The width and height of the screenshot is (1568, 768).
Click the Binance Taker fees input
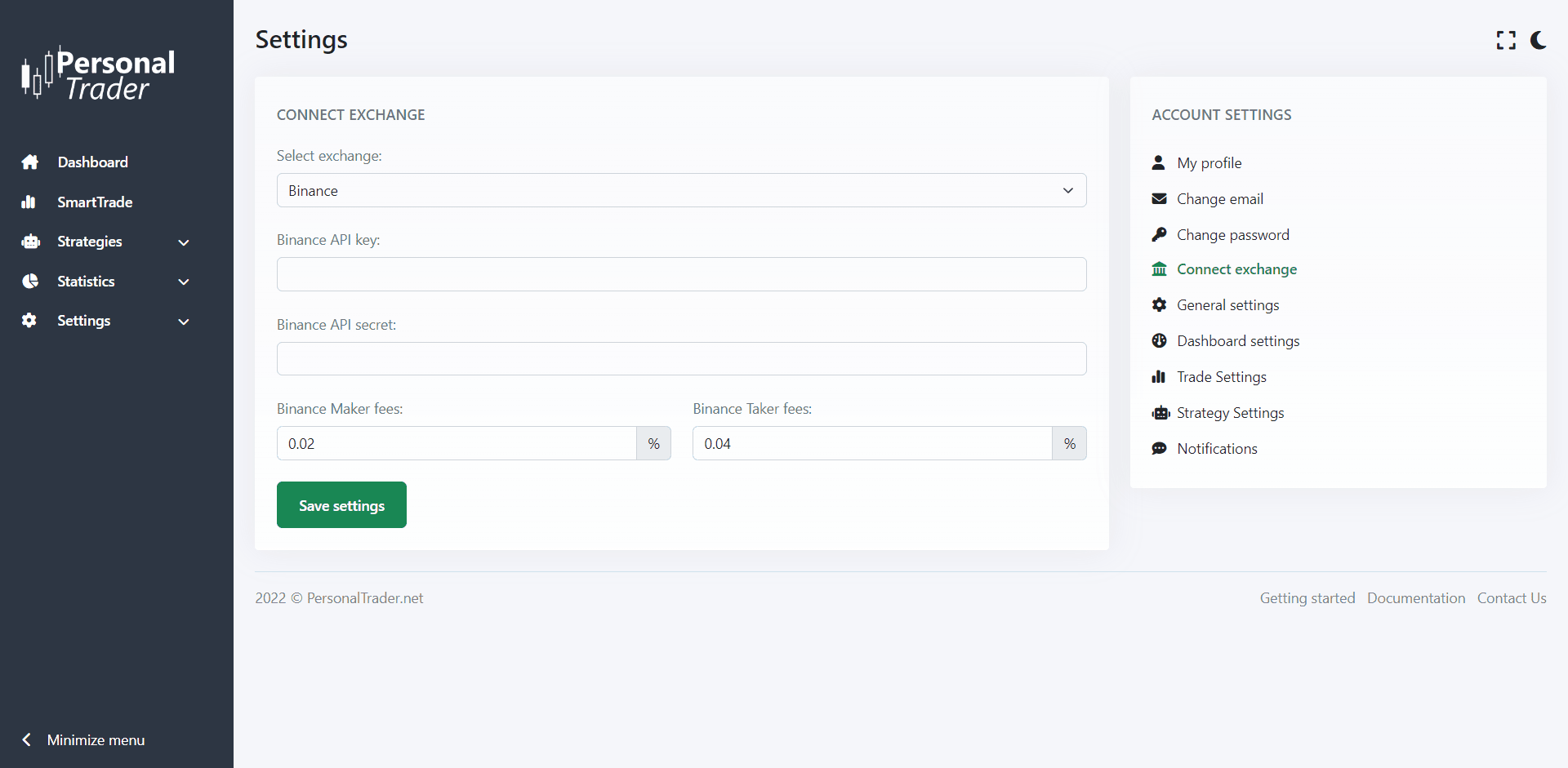pyautogui.click(x=872, y=444)
